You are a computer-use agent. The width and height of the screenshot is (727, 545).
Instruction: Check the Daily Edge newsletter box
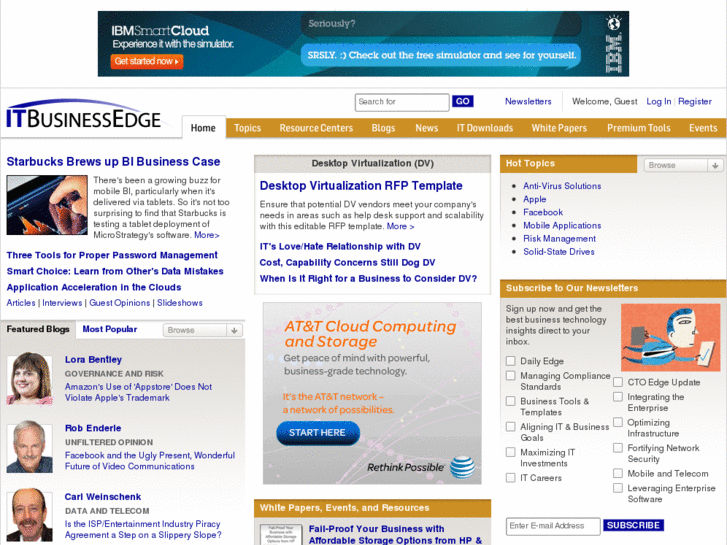[510, 361]
